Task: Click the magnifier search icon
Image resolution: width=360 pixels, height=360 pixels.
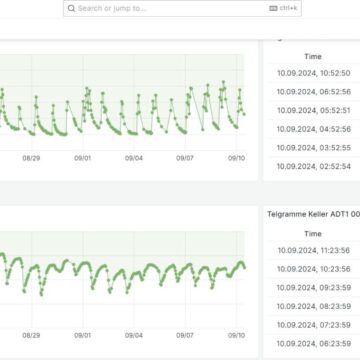Action: 71,8
